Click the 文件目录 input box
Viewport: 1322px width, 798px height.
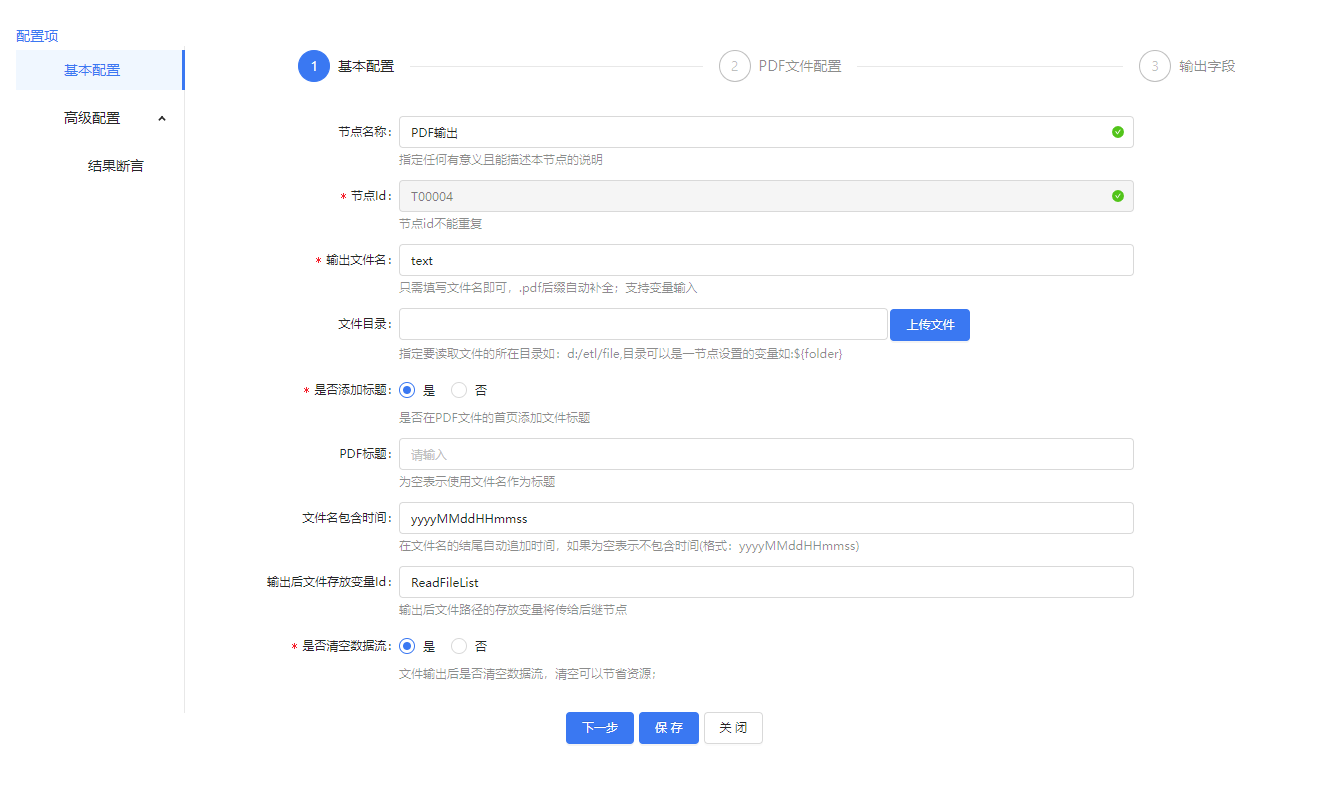click(642, 324)
